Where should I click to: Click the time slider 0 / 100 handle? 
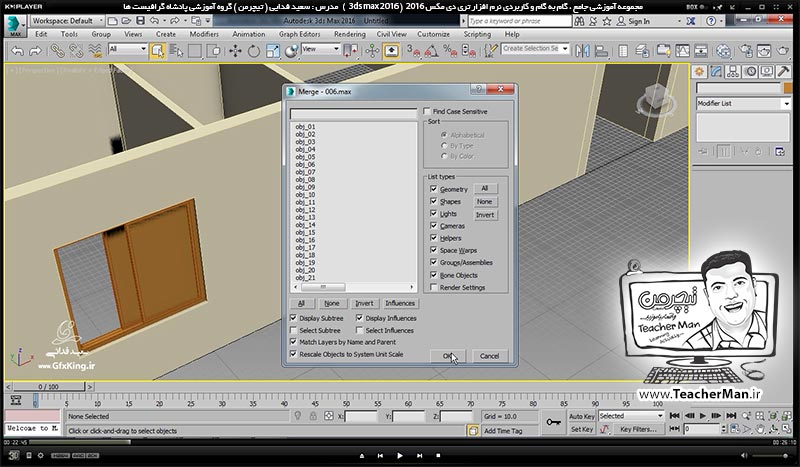coord(48,387)
